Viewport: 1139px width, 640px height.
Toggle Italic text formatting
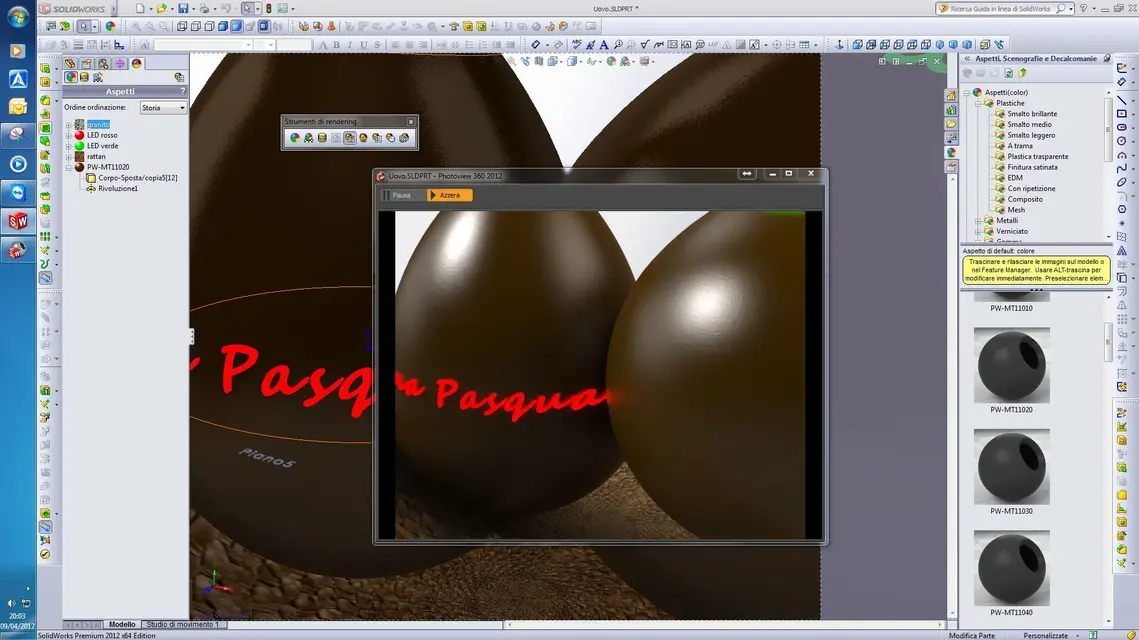click(x=350, y=45)
